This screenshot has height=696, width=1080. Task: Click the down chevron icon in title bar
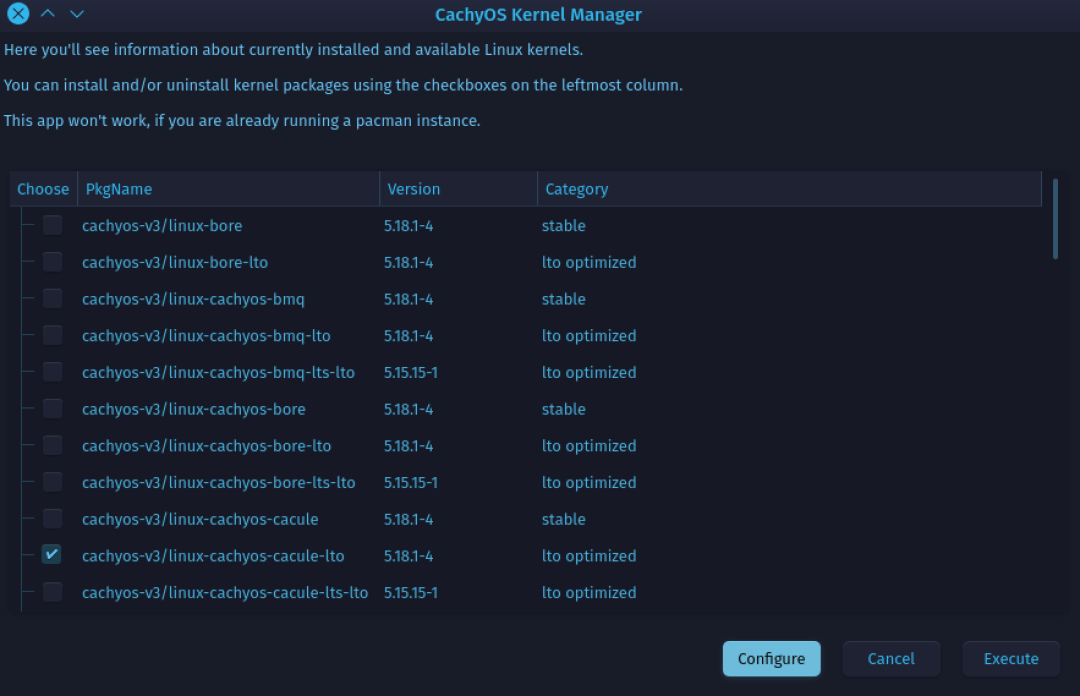[x=77, y=13]
